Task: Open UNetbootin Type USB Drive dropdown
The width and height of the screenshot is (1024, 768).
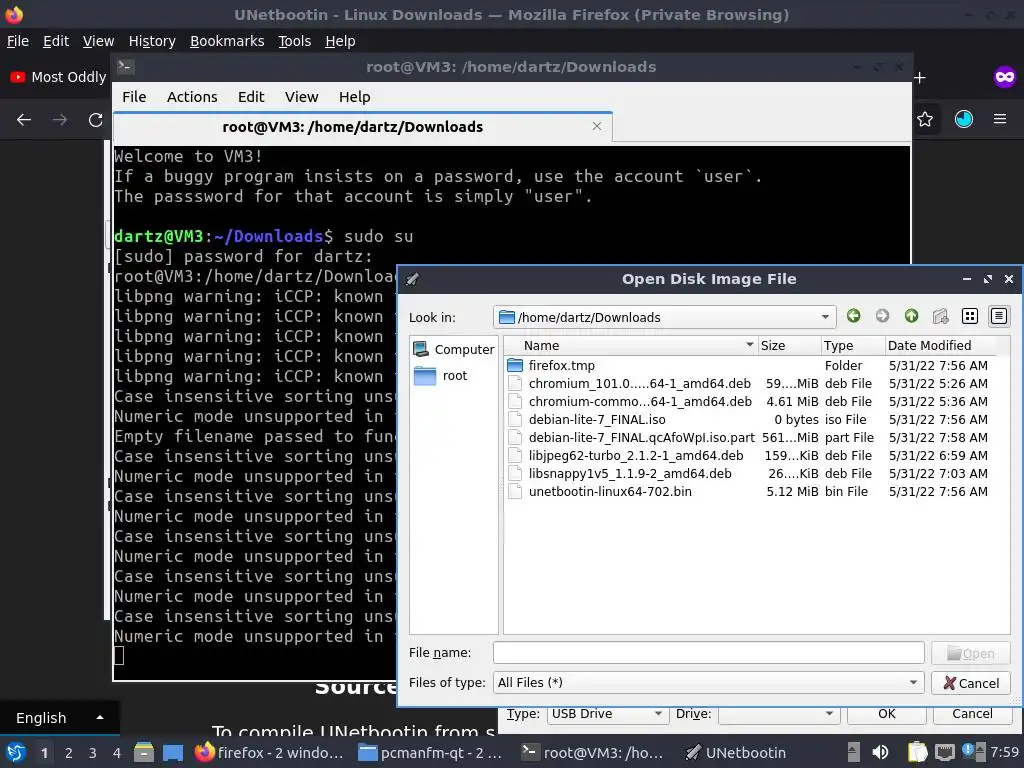Action: tap(607, 714)
